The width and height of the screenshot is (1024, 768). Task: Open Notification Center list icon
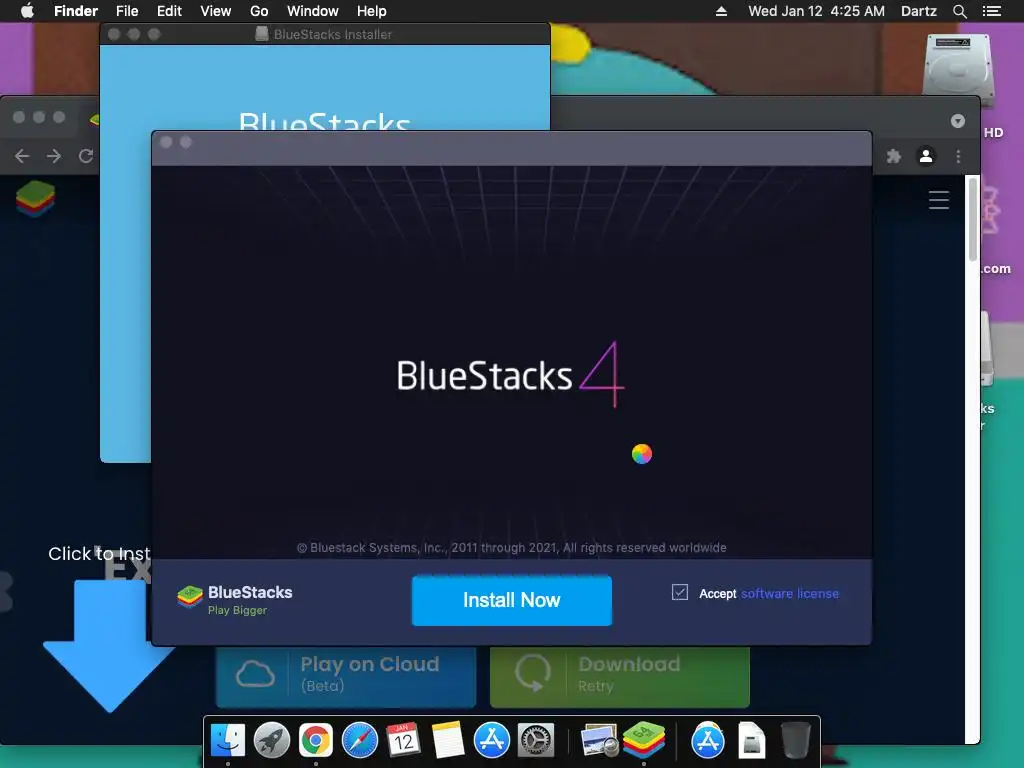point(991,11)
